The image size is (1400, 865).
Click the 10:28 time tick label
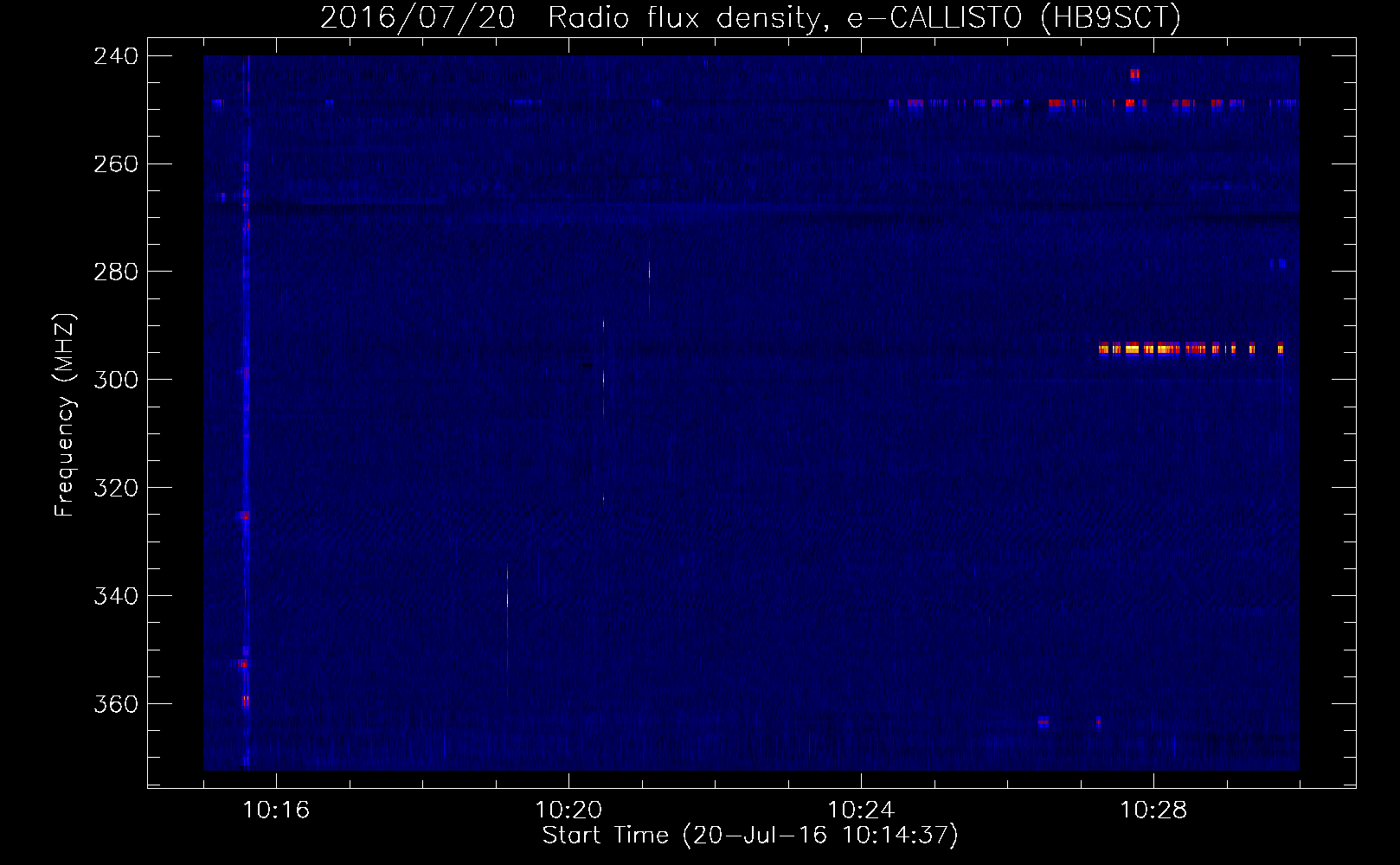(x=1153, y=810)
